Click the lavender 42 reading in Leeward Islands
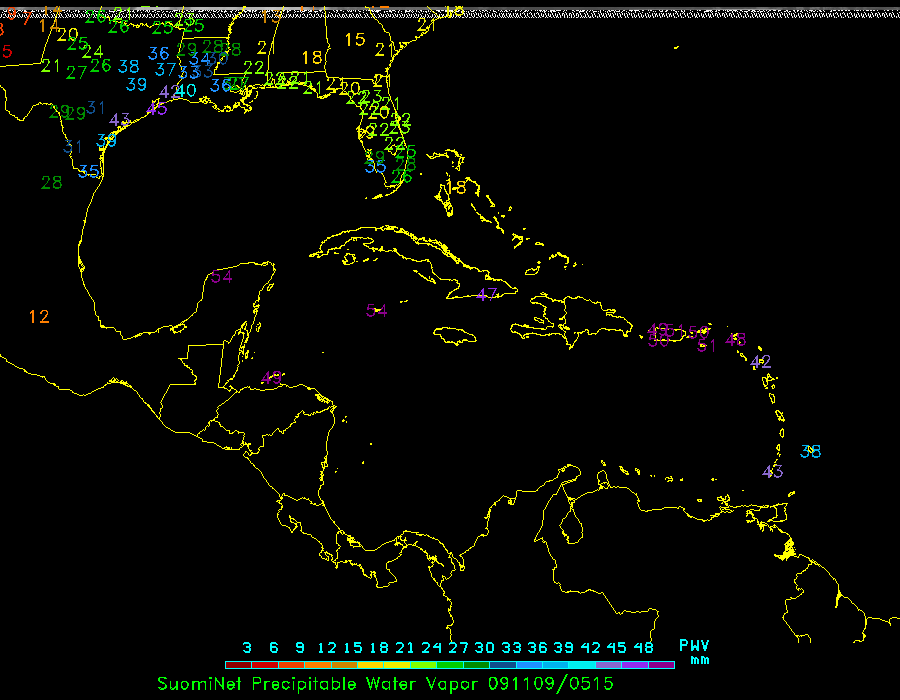Image resolution: width=900 pixels, height=700 pixels. coord(761,362)
